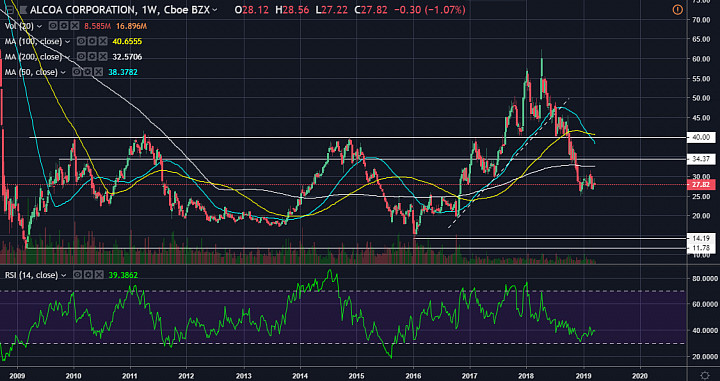This screenshot has height=381, width=720.
Task: Expand the Vol (20) legend dropdown arrow
Action: click(x=39, y=27)
